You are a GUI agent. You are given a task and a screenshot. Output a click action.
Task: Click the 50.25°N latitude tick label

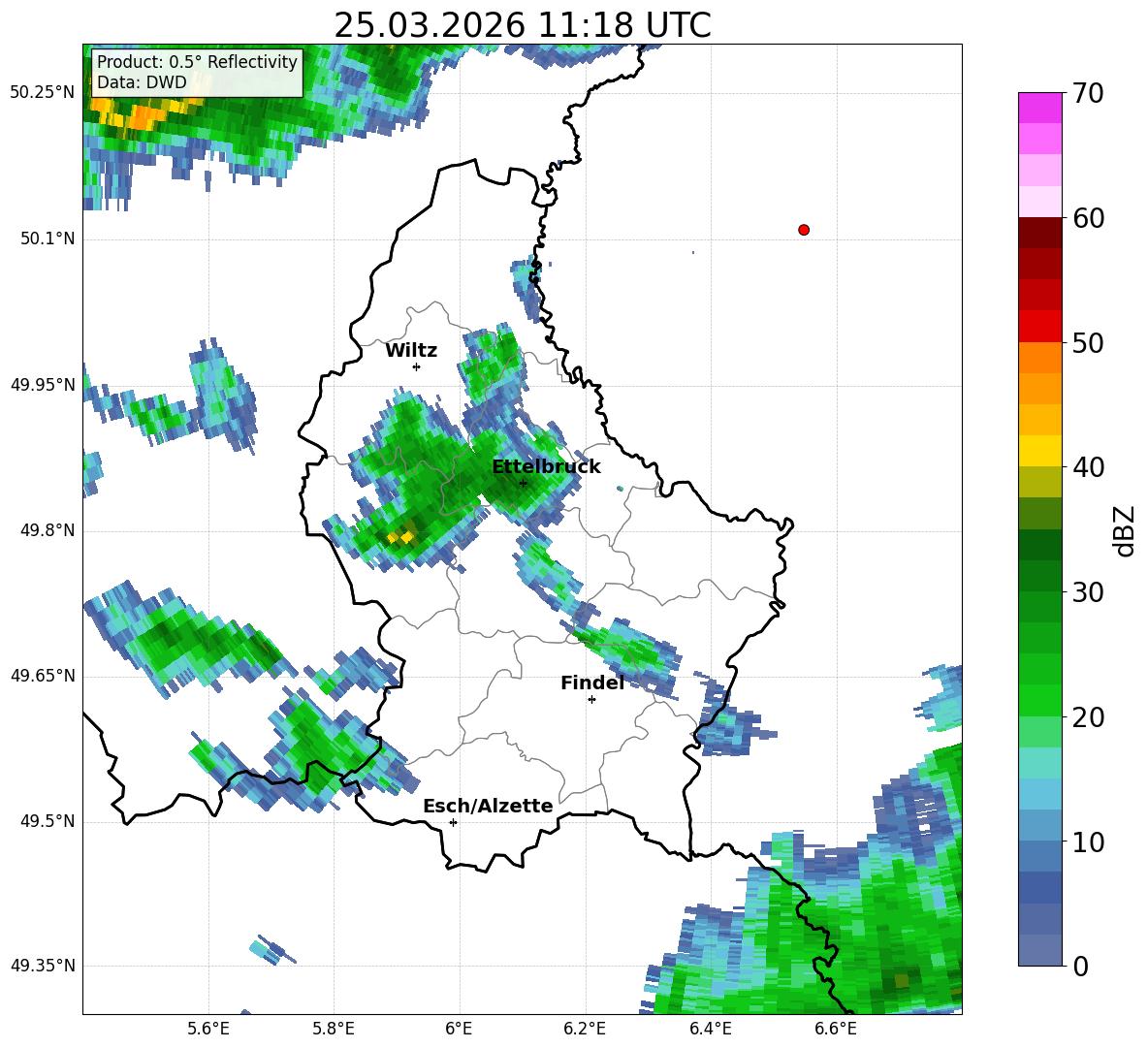[x=43, y=93]
